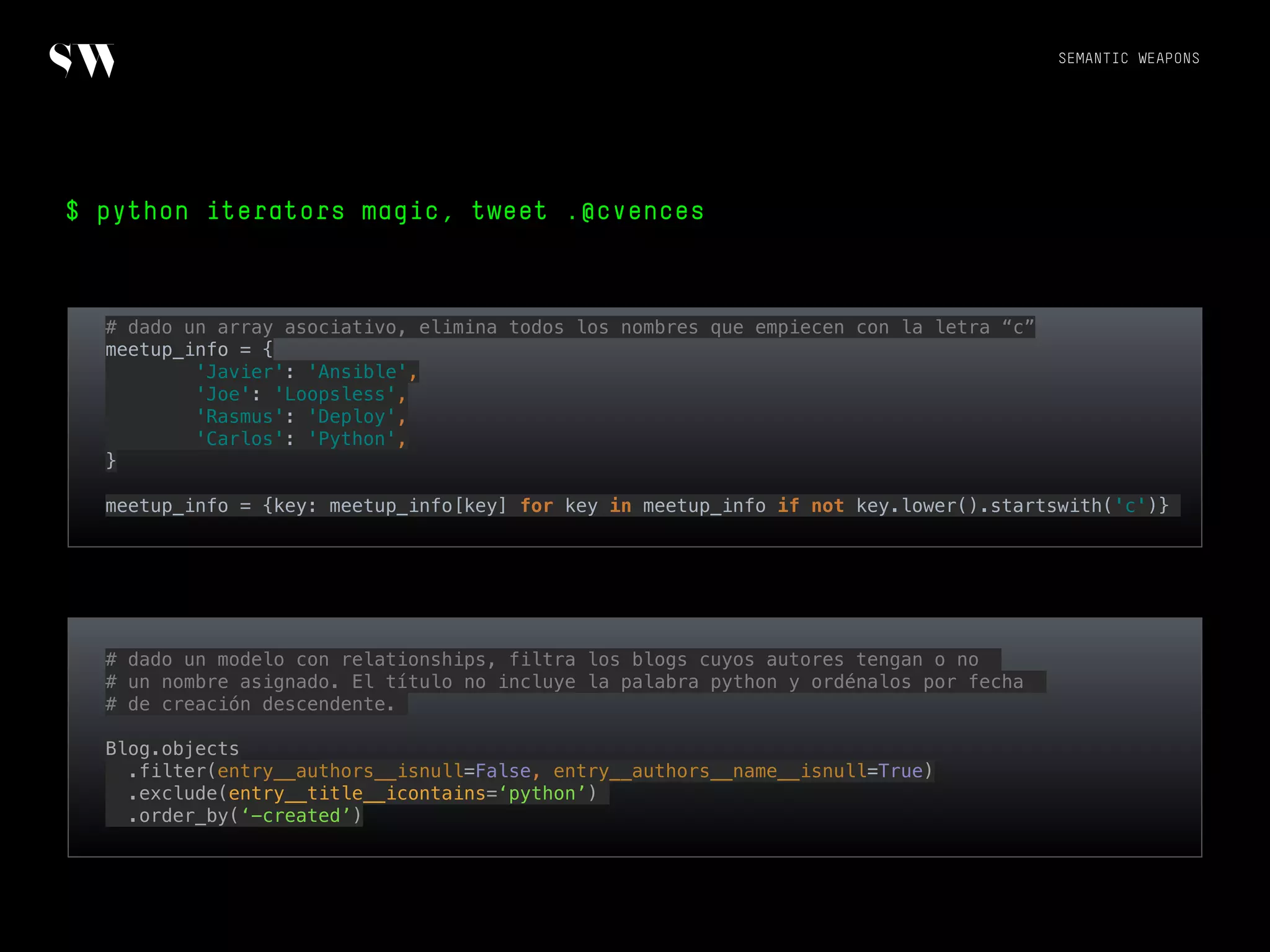Click the line "meetup_info = {"
The height and width of the screenshot is (952, 1270).
[x=189, y=350]
